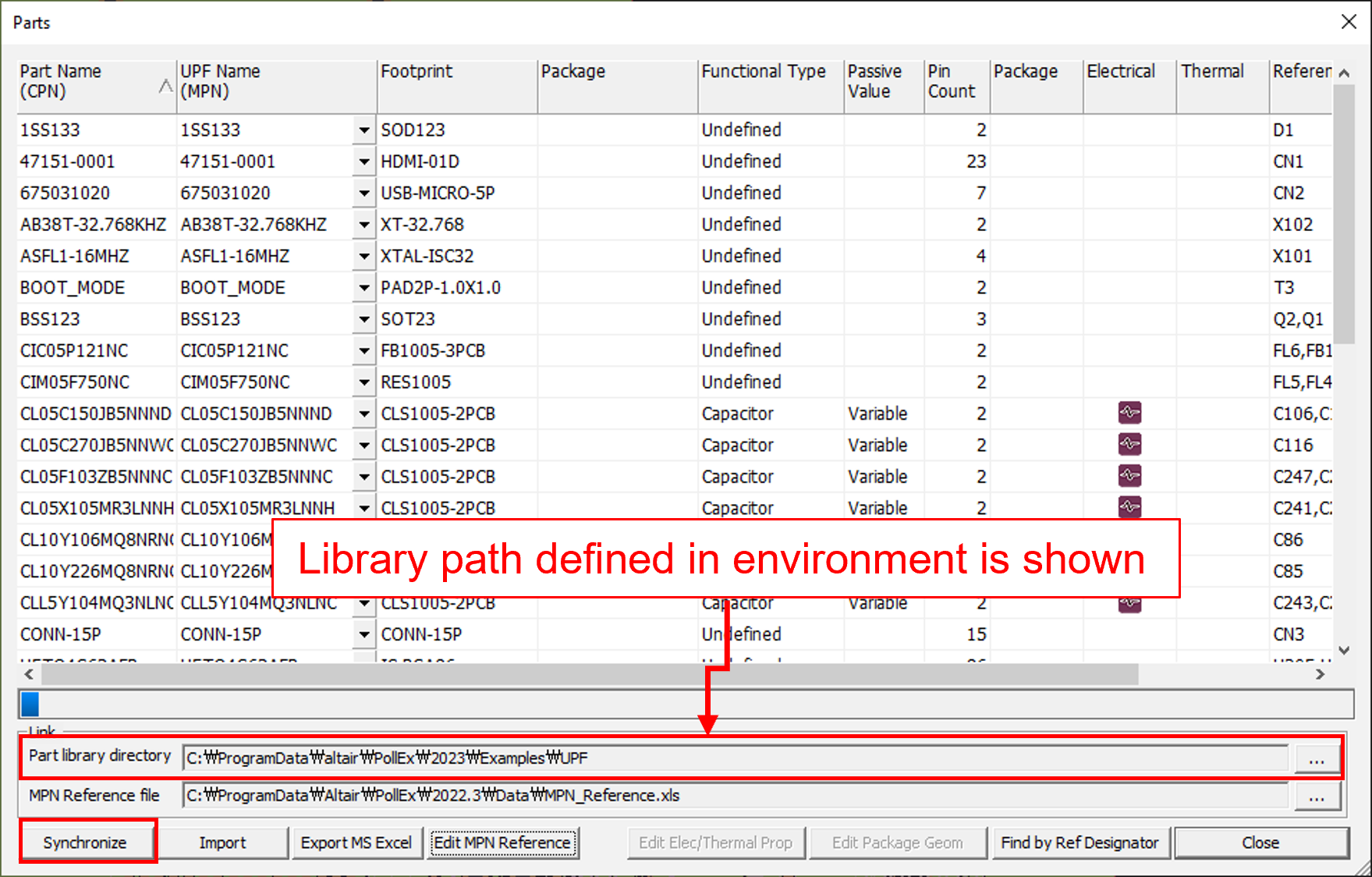Open UPF dropdown for CONN-15P row
1372x877 pixels.
click(x=363, y=635)
